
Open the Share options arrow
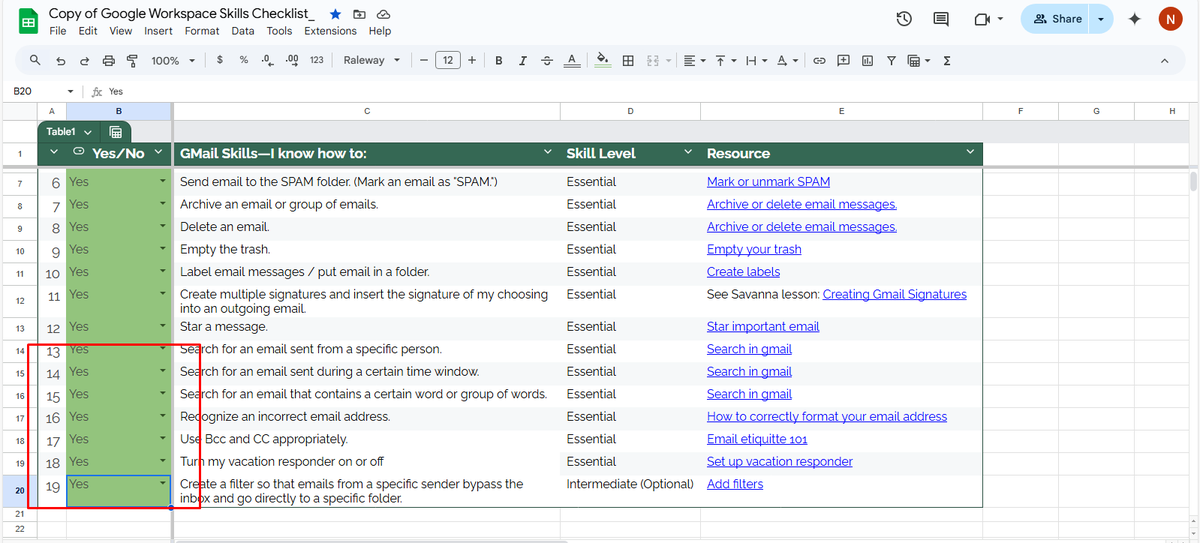pos(1101,19)
